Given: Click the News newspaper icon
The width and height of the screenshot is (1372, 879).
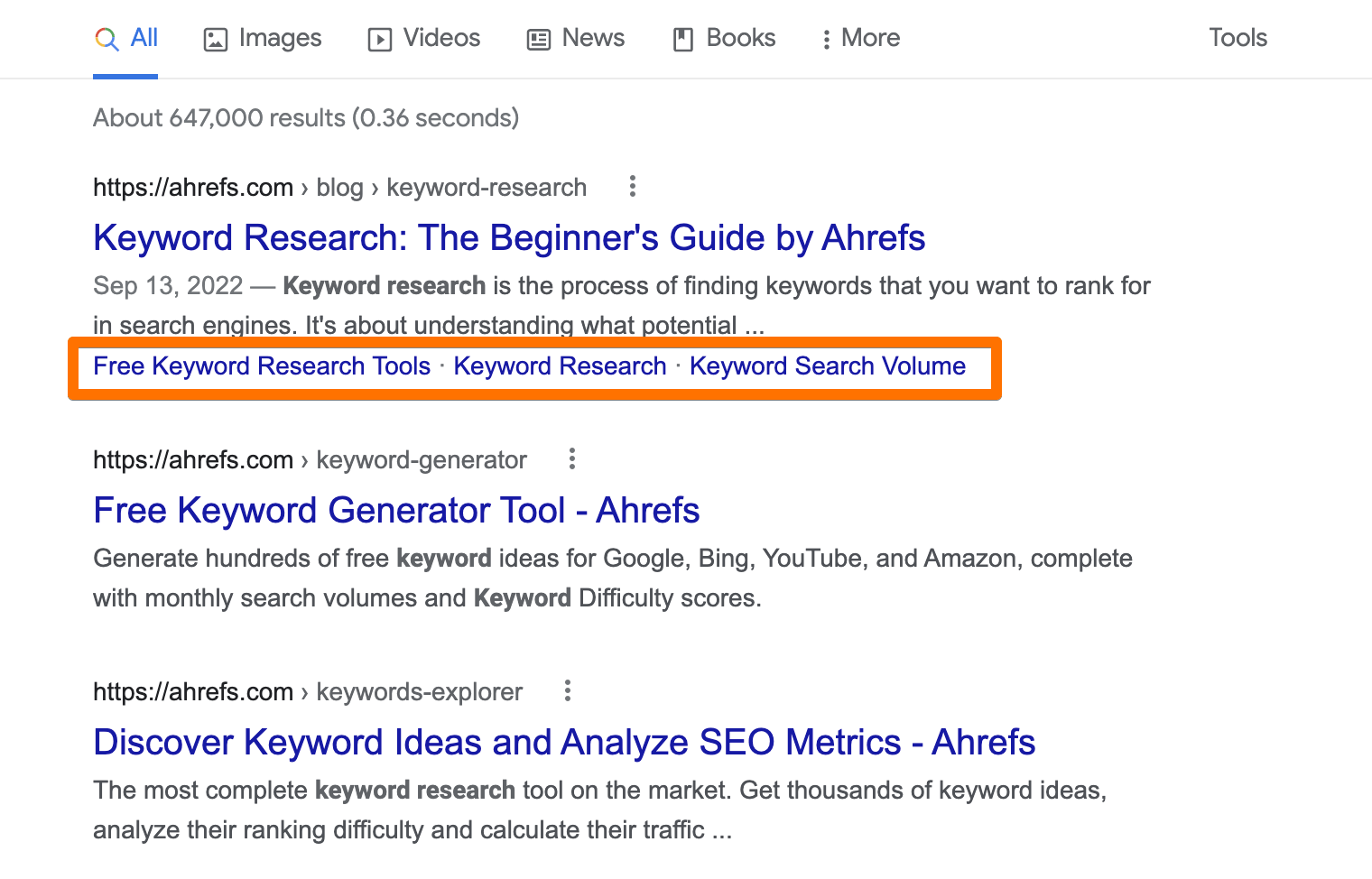Looking at the screenshot, I should click(539, 38).
